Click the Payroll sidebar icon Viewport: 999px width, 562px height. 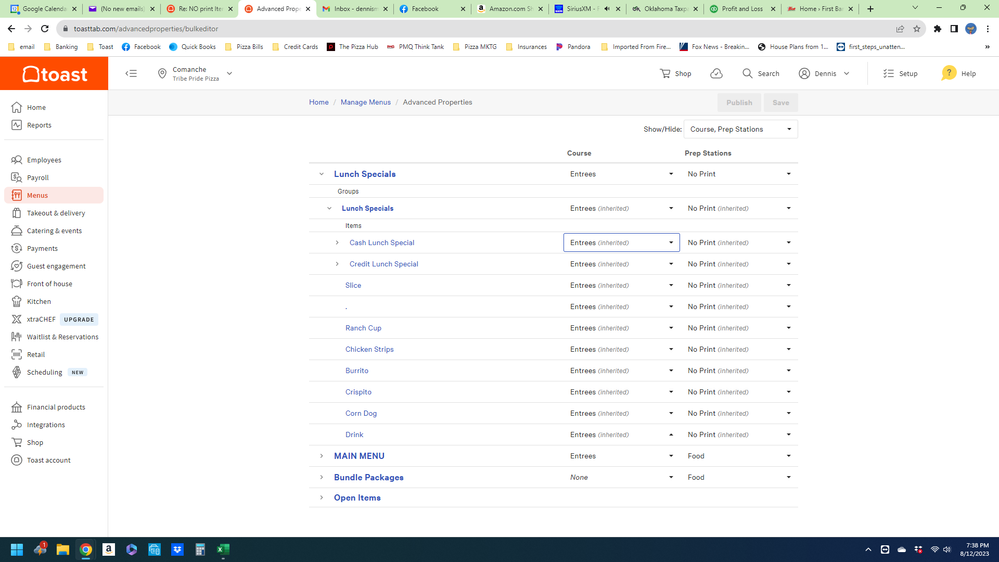pos(17,178)
